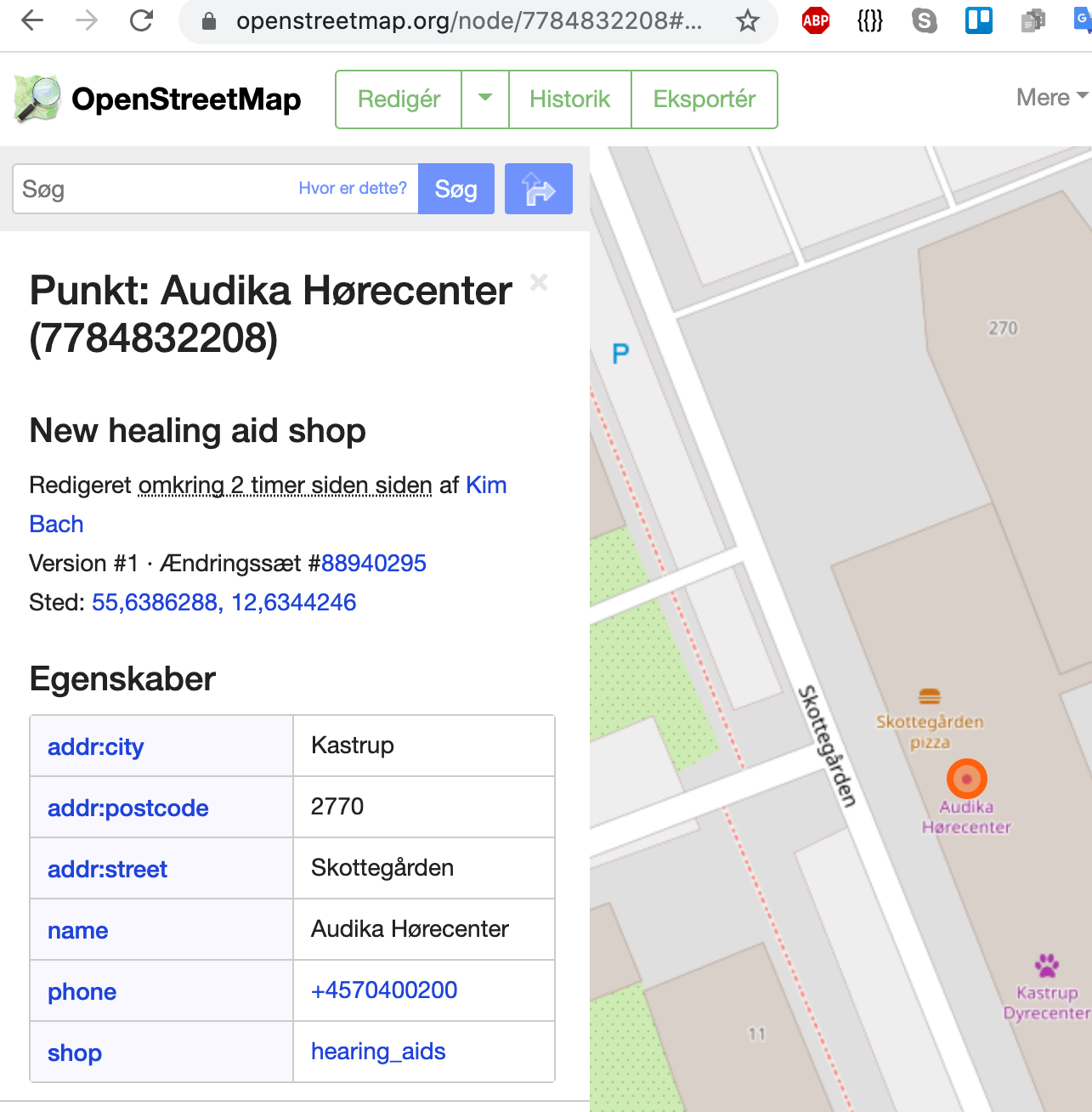Click the building number 270 on map
1092x1112 pixels.
tap(1003, 328)
